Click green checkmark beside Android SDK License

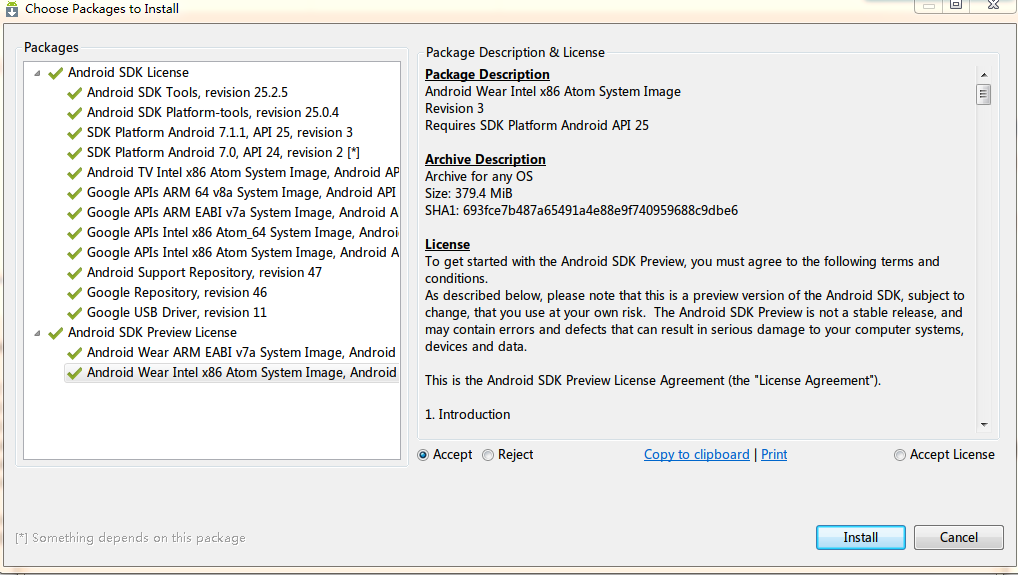click(56, 73)
